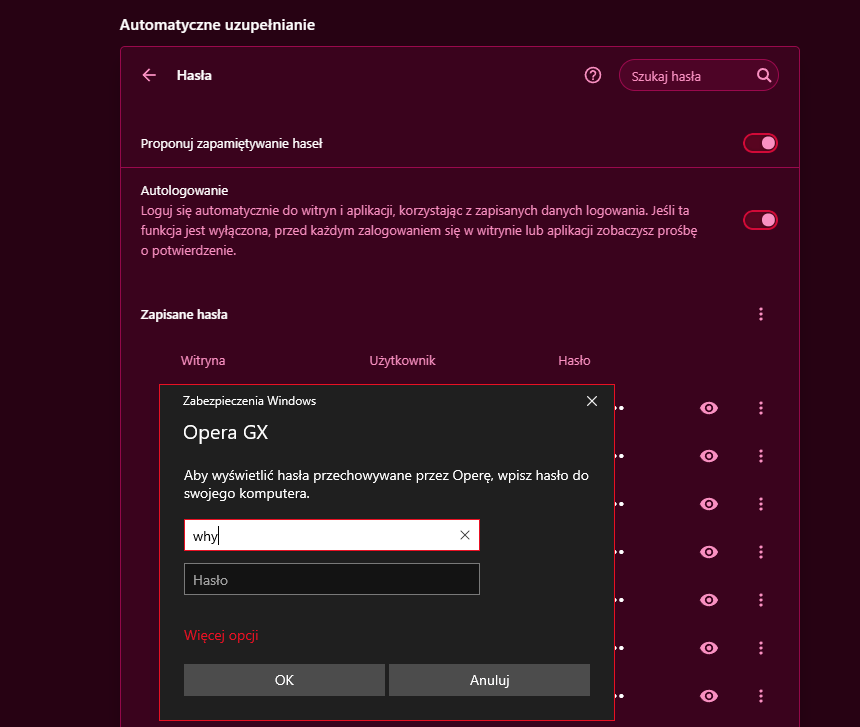This screenshot has height=727, width=860.
Task: Open three-dot menu of fourth saved password
Action: pyautogui.click(x=761, y=552)
